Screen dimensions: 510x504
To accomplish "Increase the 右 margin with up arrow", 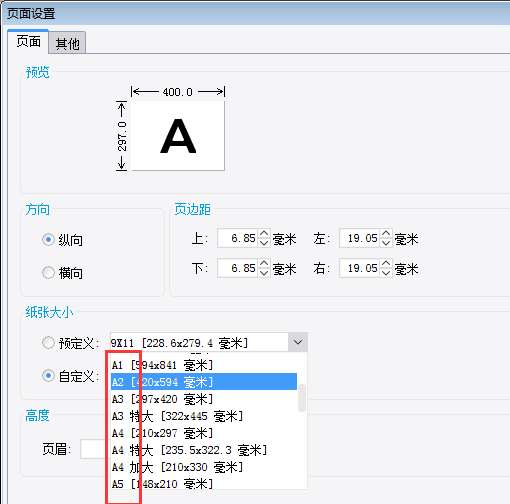I will coord(386,263).
